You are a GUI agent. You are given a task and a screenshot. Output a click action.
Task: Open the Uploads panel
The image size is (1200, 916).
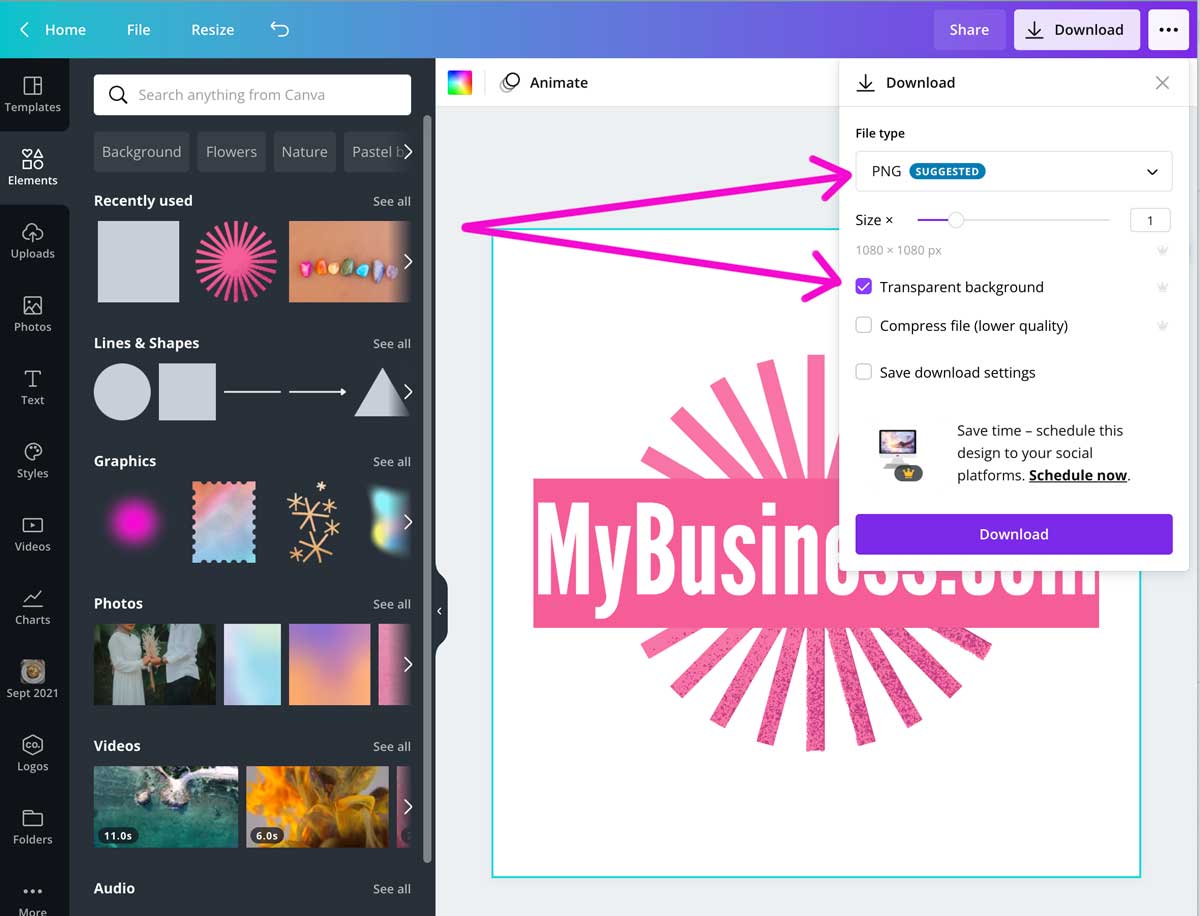pyautogui.click(x=33, y=240)
